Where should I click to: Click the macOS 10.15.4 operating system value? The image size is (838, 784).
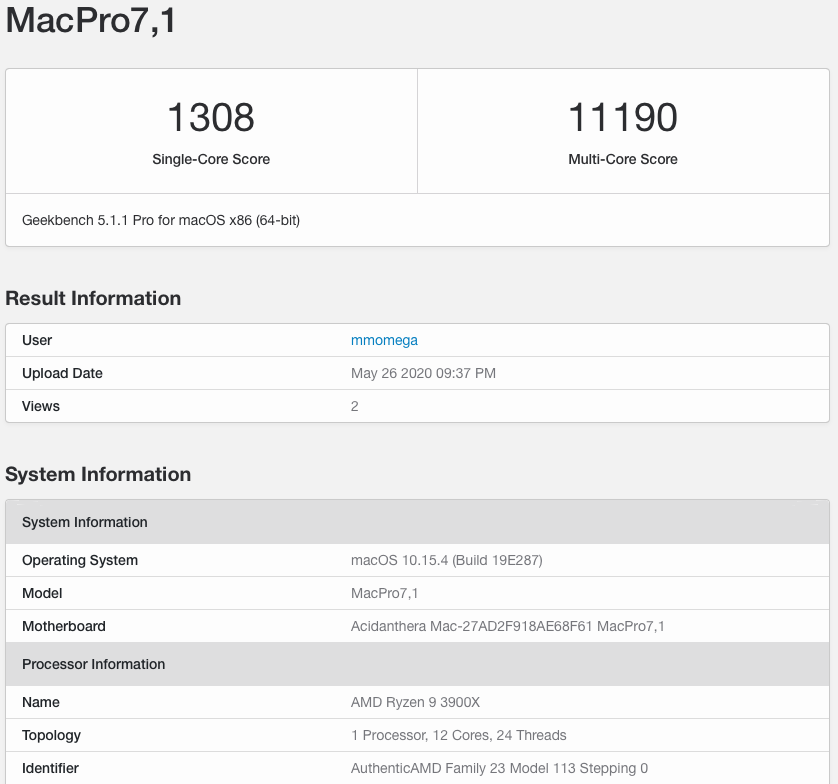[446, 560]
